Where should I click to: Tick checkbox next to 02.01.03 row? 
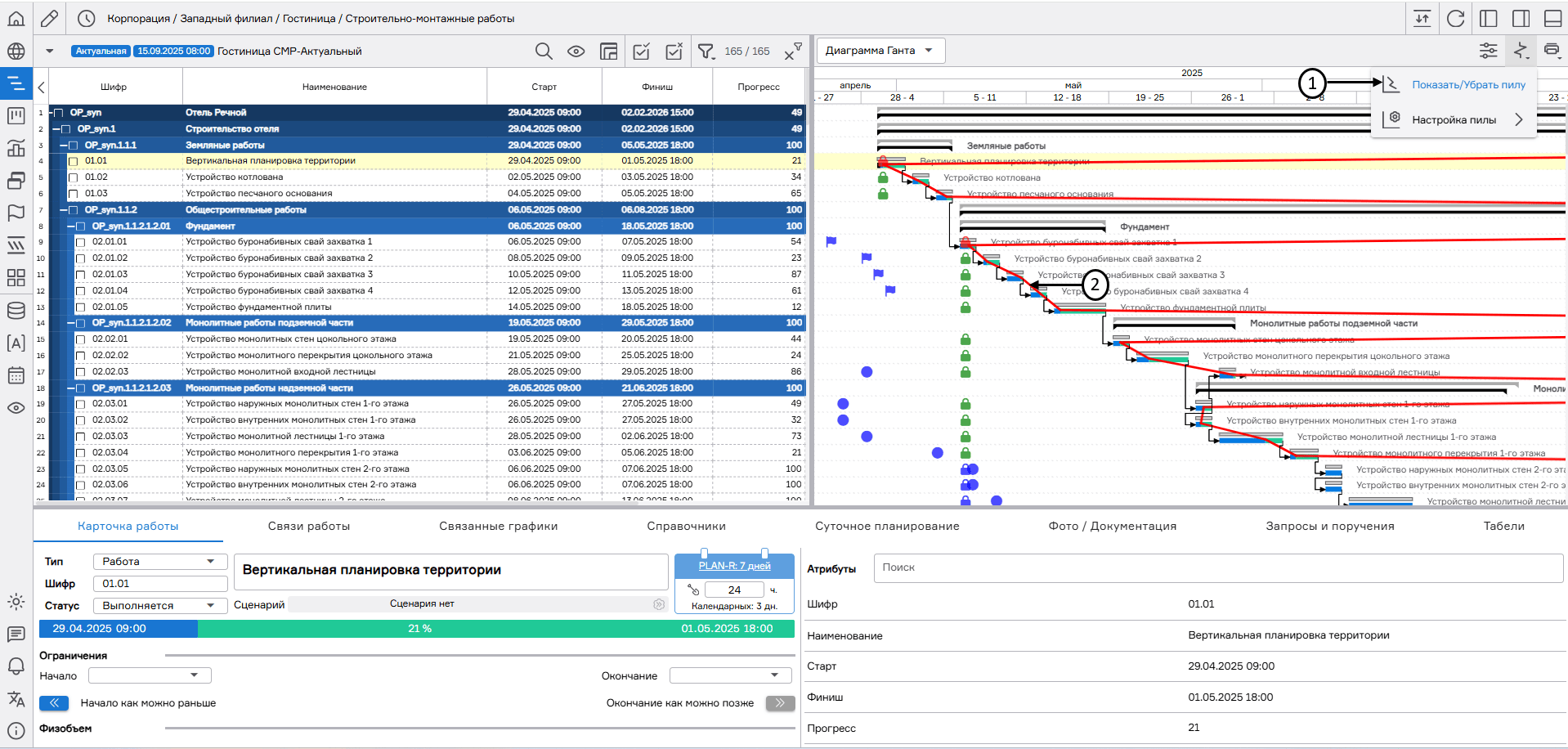click(81, 275)
